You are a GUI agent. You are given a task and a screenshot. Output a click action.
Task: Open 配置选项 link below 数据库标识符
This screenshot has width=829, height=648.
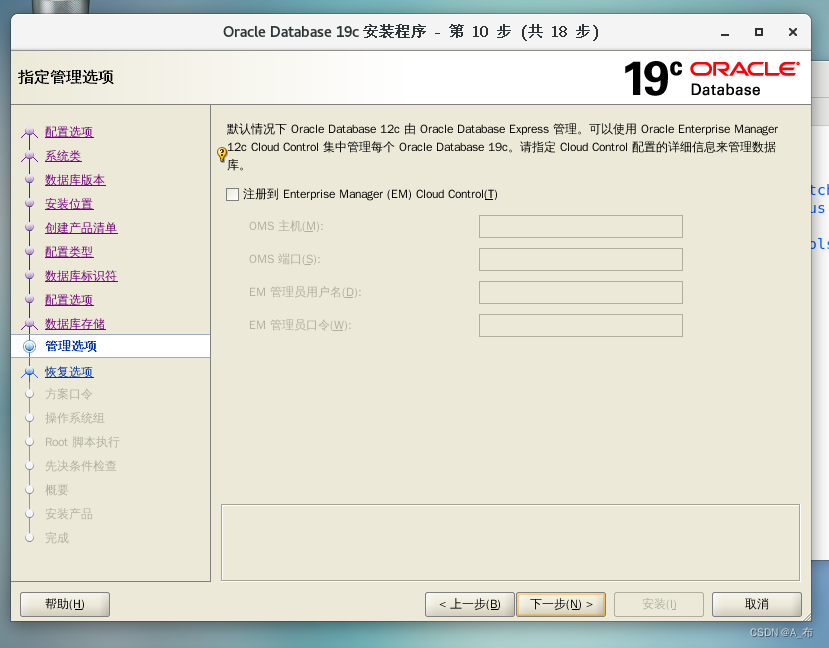pos(69,300)
